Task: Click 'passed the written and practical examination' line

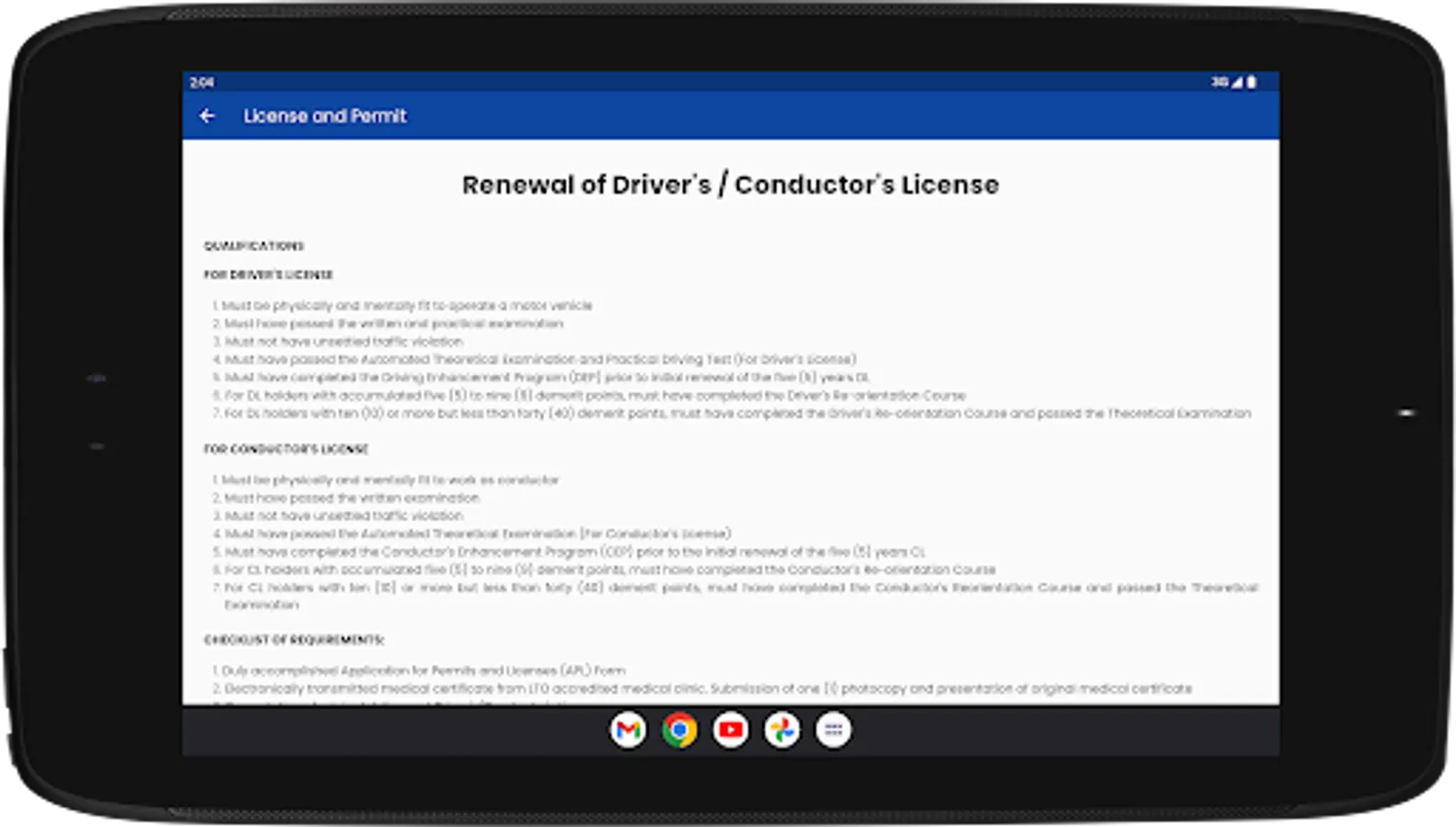Action: [x=388, y=323]
